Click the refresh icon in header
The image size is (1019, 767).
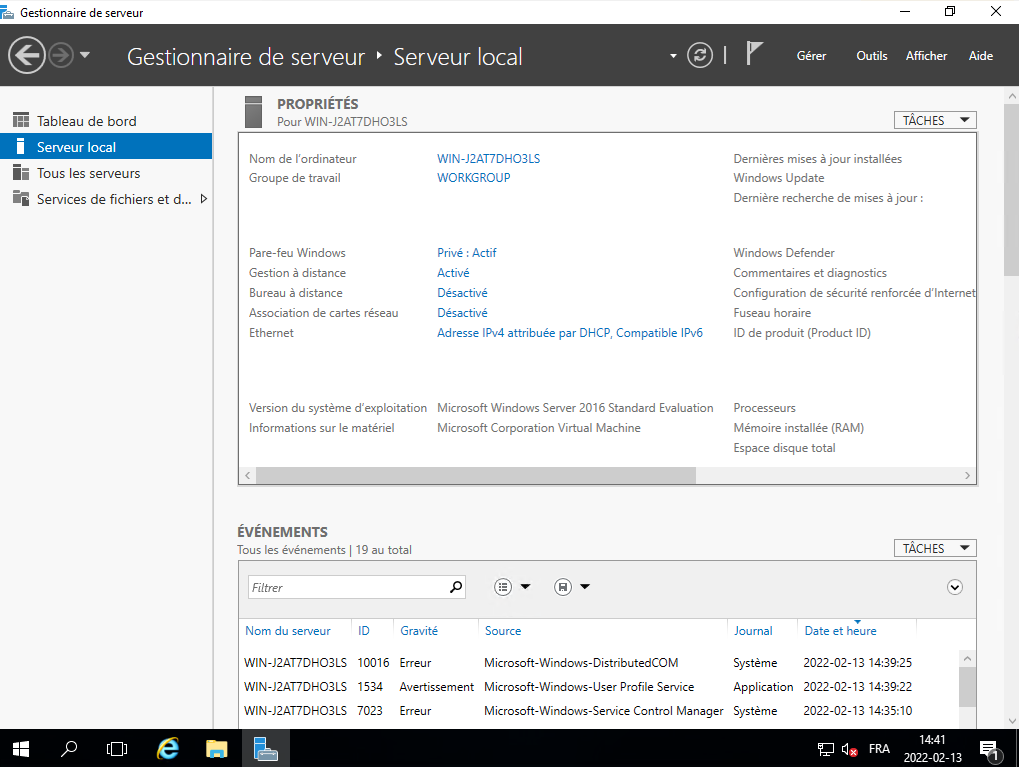701,55
